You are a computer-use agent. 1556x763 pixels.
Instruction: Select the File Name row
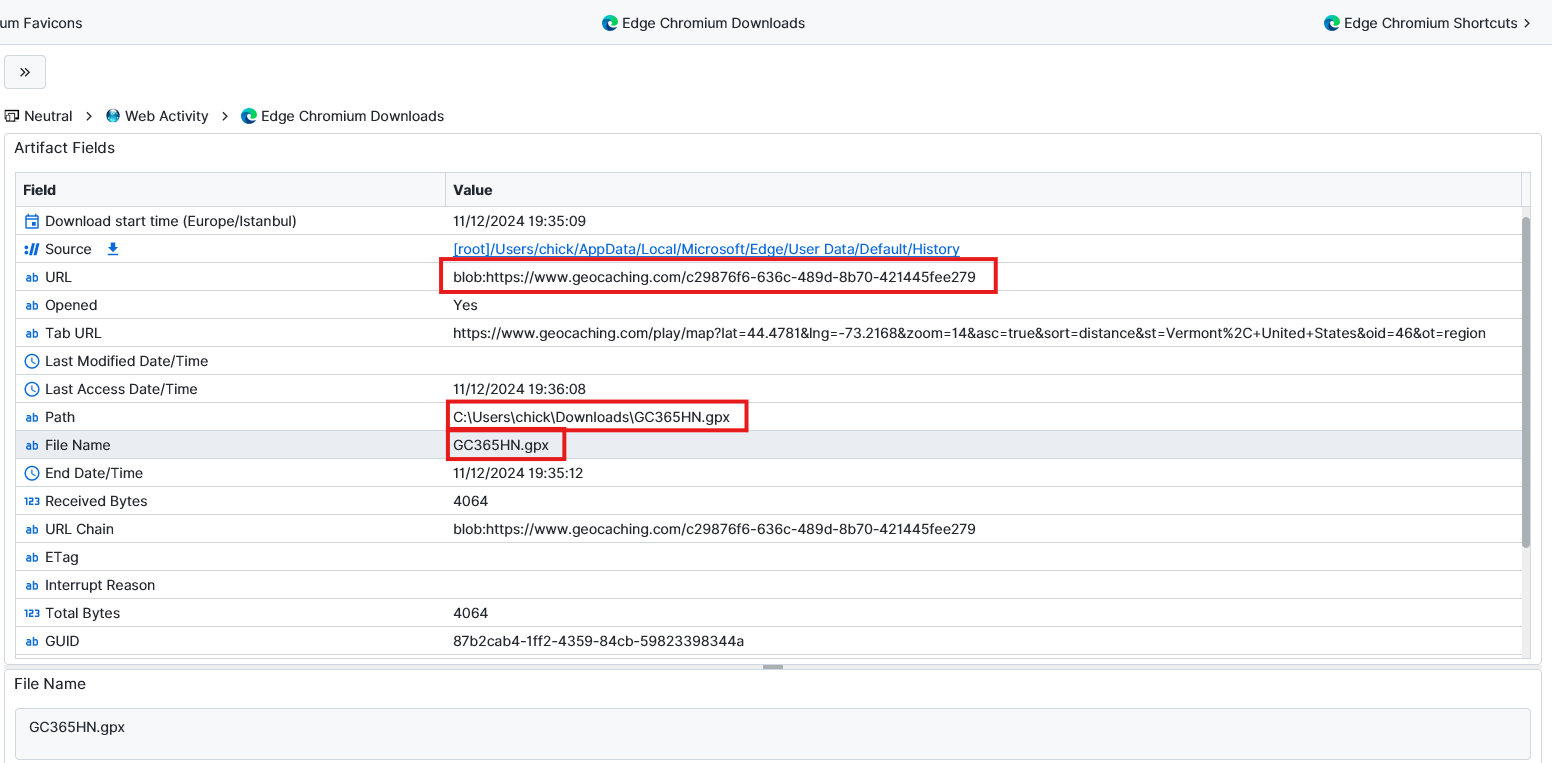pyautogui.click(x=230, y=445)
